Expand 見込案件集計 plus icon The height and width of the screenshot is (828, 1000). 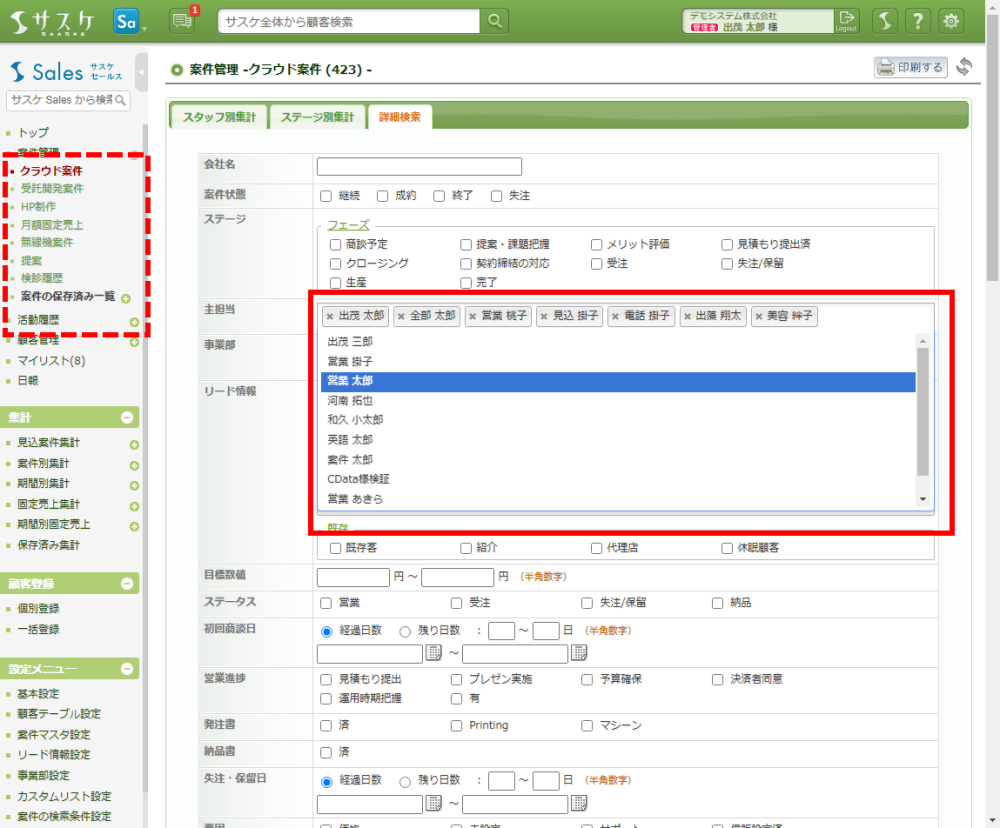tap(134, 444)
